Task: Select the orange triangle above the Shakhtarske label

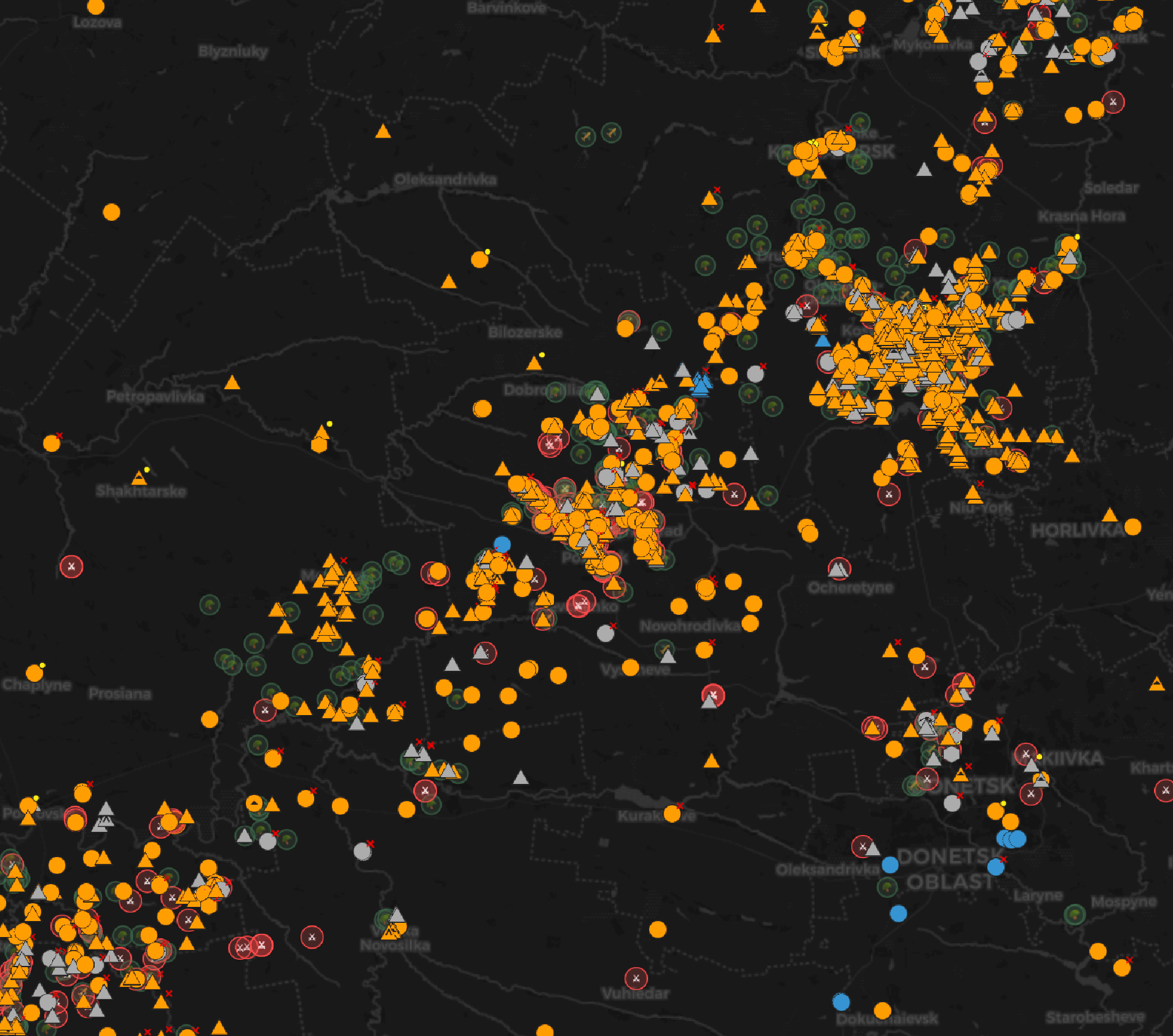Action: 140,478
